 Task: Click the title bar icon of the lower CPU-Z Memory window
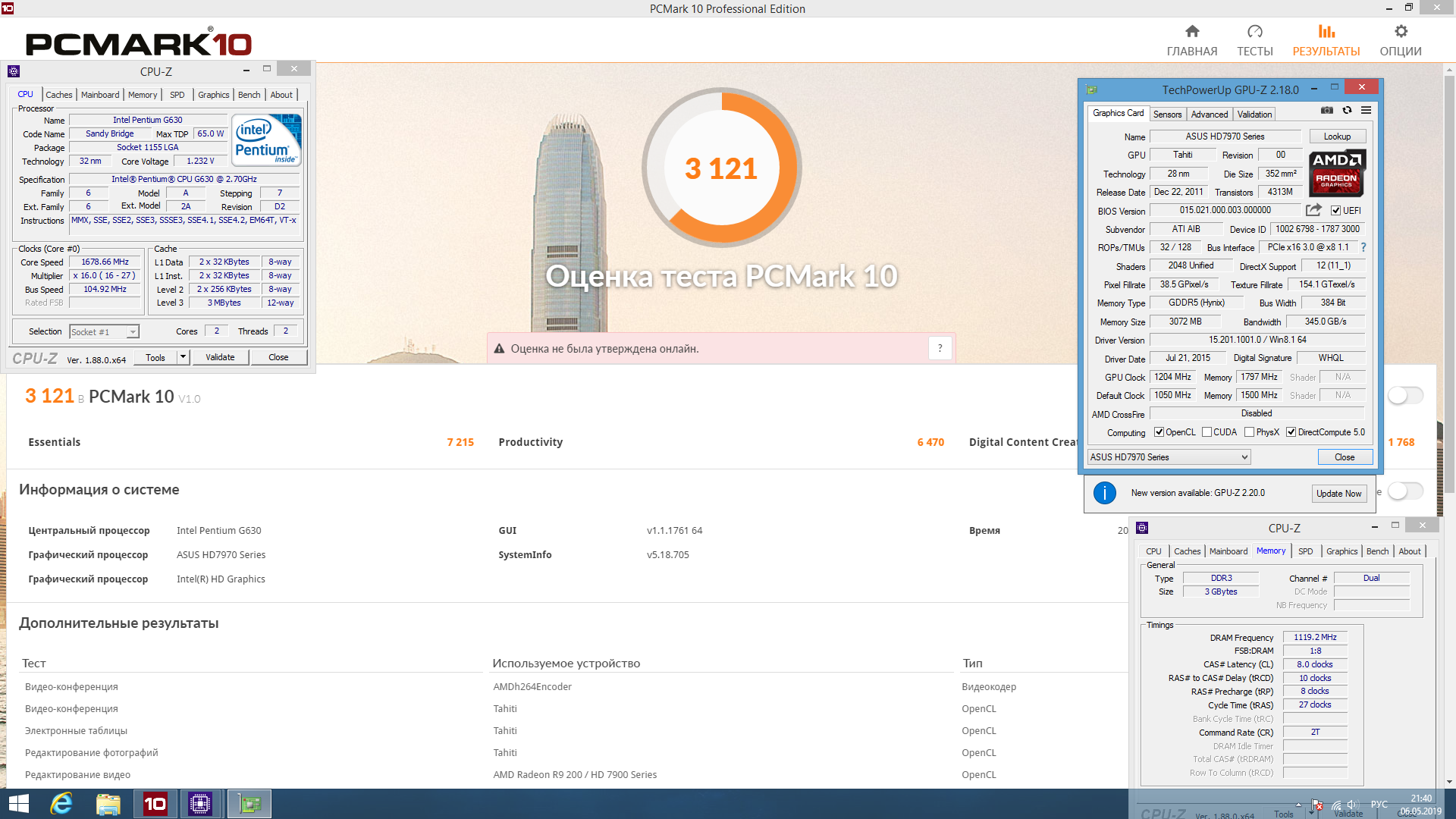tap(1142, 528)
